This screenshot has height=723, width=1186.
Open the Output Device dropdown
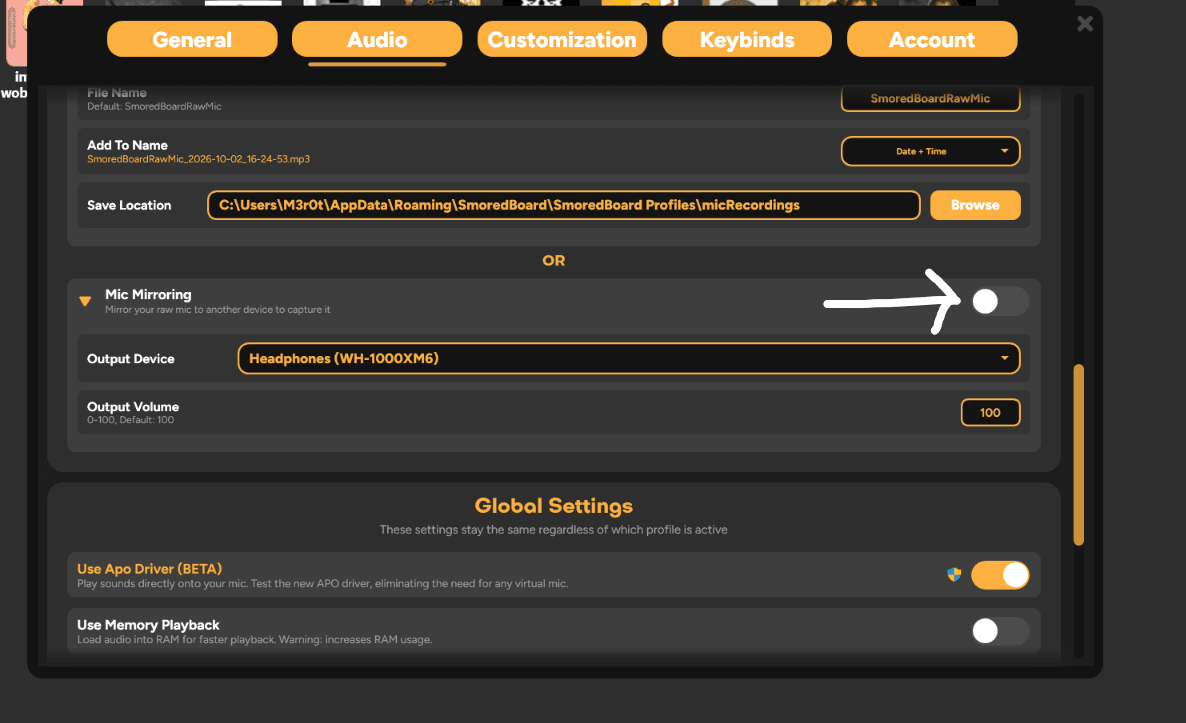coord(629,358)
